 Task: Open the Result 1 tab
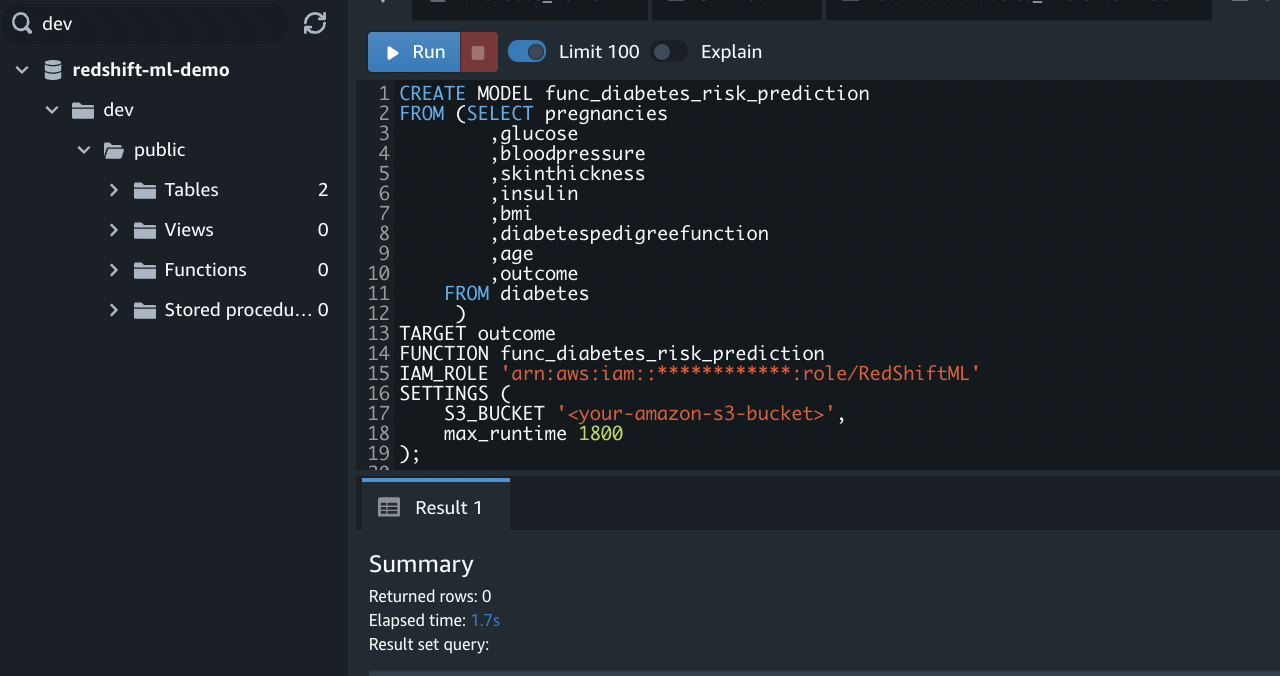pos(436,506)
